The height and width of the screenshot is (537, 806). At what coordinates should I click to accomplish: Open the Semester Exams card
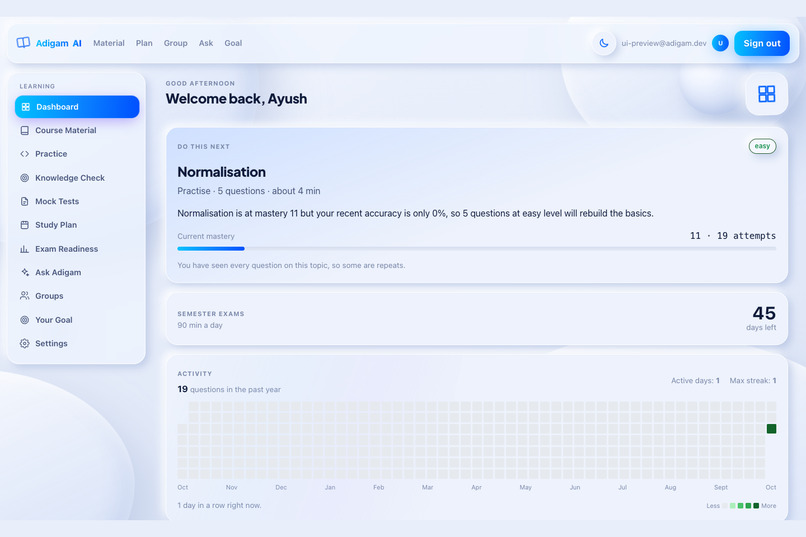pyautogui.click(x=477, y=319)
